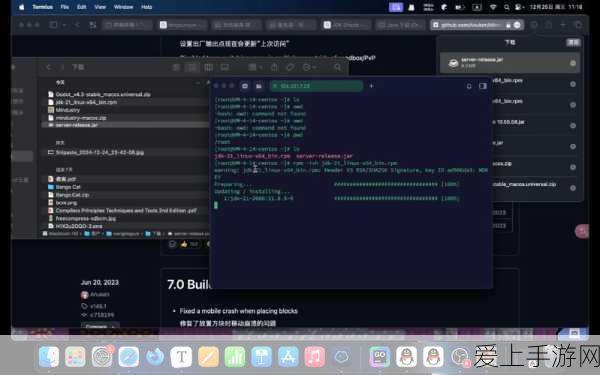Select the github.com browser tab

coord(477,25)
